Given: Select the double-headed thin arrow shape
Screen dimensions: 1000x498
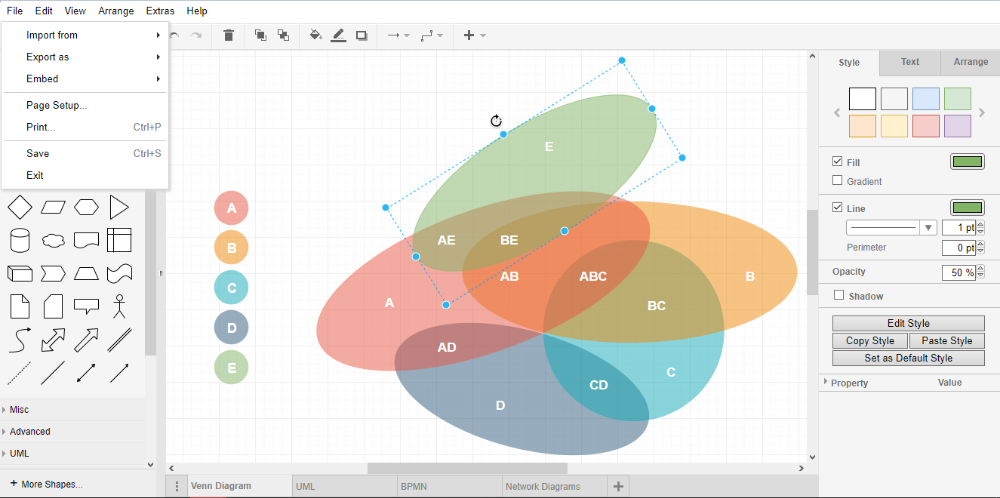Looking at the screenshot, I should click(86, 373).
